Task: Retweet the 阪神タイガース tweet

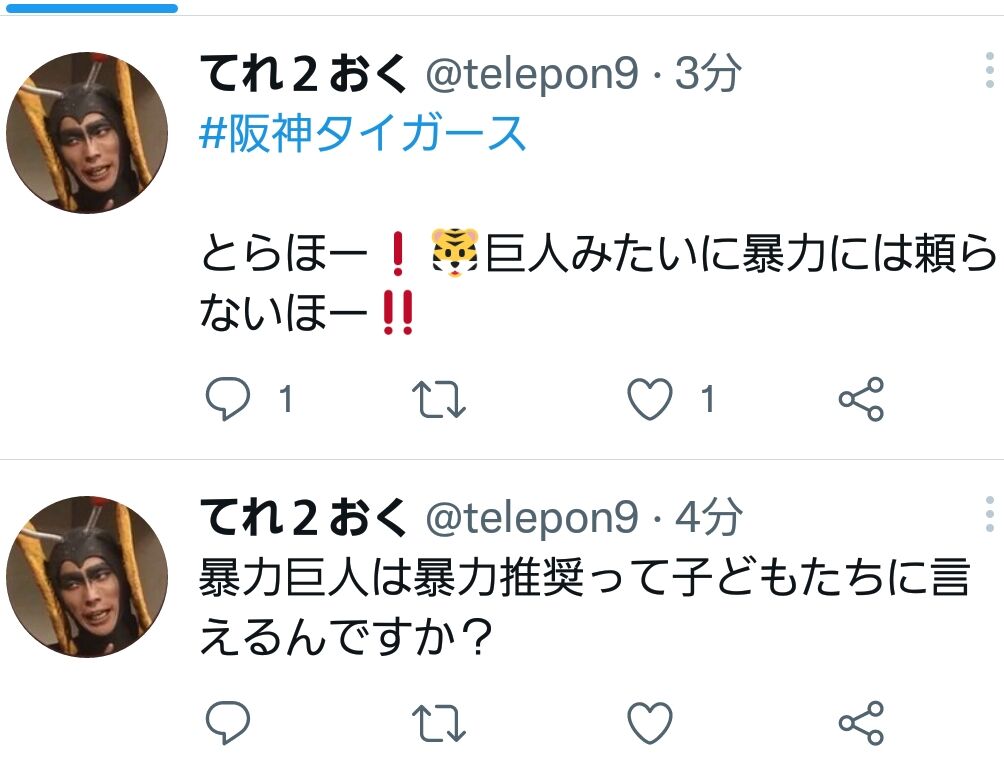Action: pos(439,399)
